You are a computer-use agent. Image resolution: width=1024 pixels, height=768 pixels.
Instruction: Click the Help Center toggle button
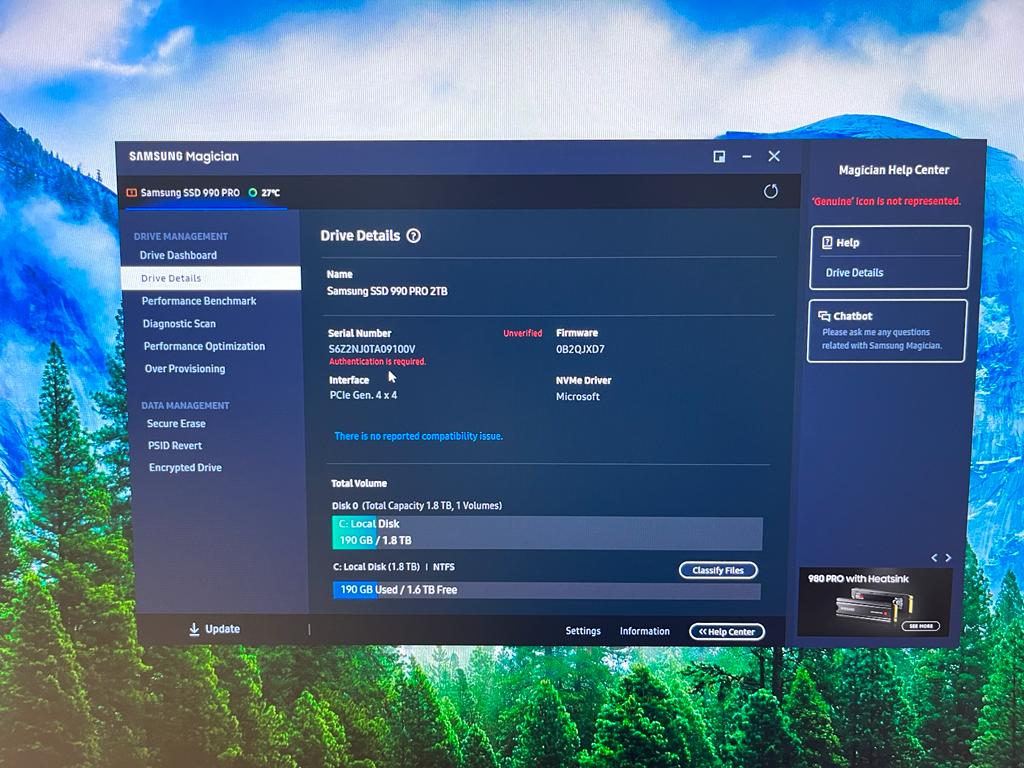[727, 632]
